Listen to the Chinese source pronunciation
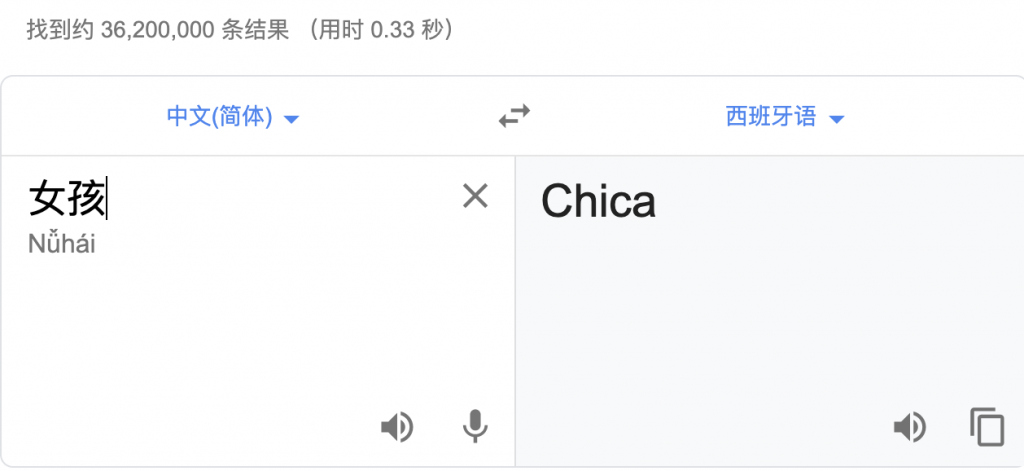 click(396, 428)
